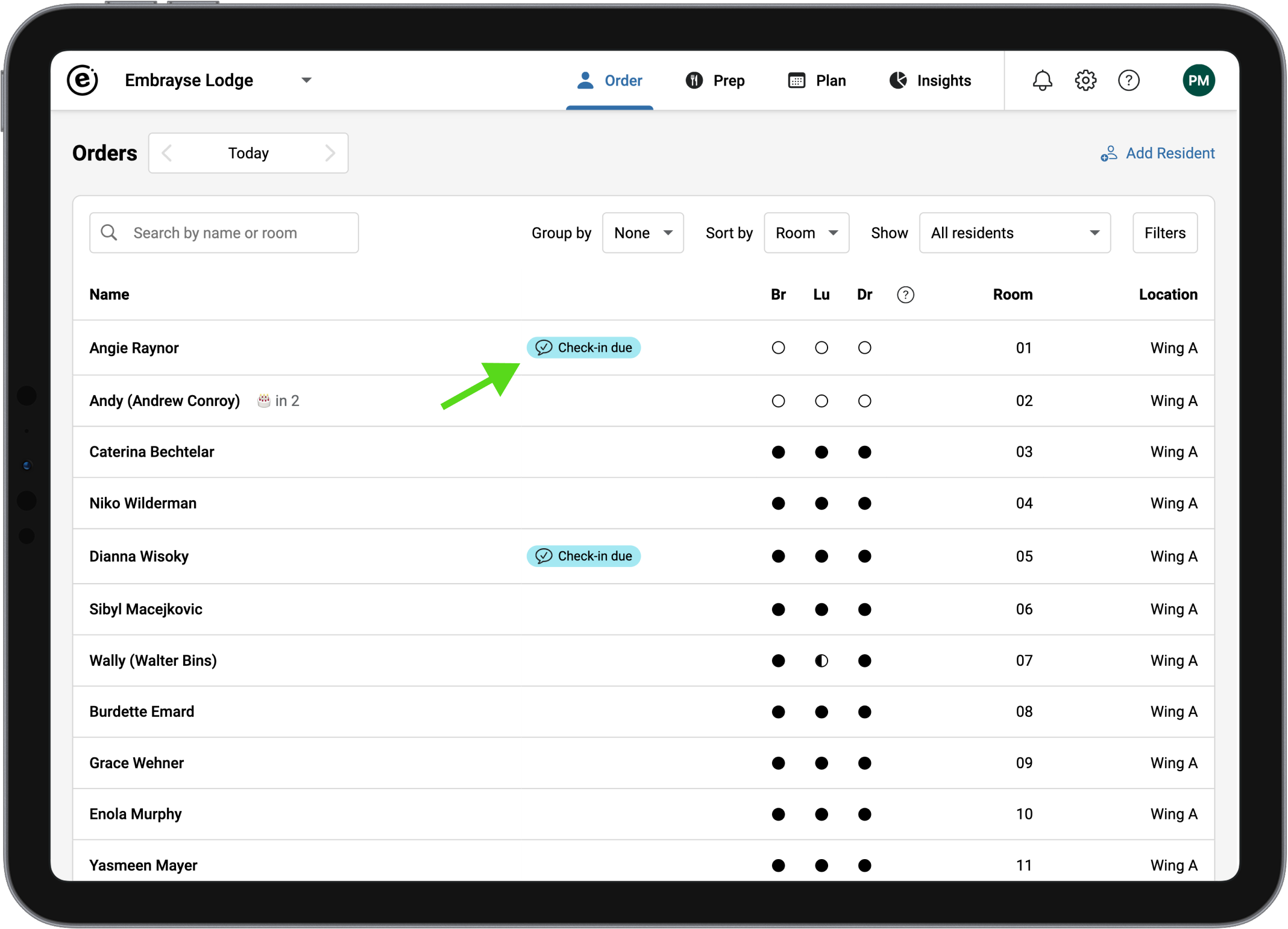
Task: Go to next day with right chevron
Action: pyautogui.click(x=330, y=153)
